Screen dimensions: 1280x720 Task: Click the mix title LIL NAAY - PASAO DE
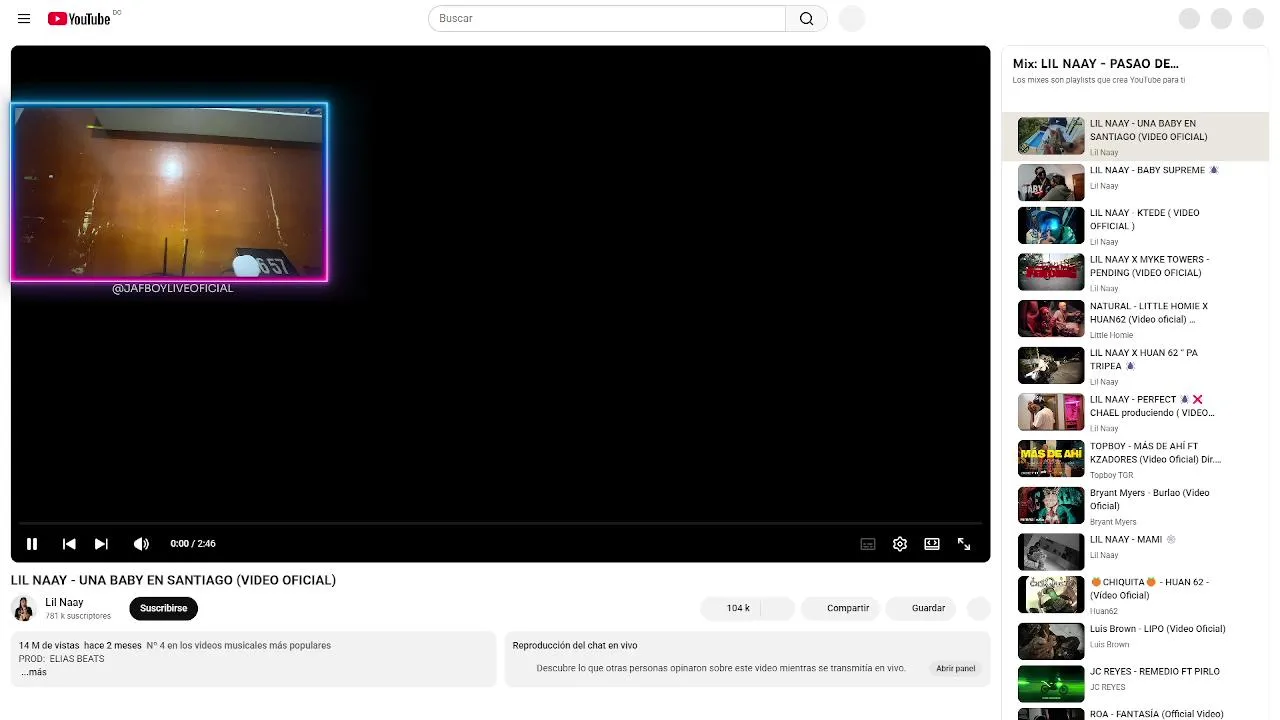(x=1095, y=64)
